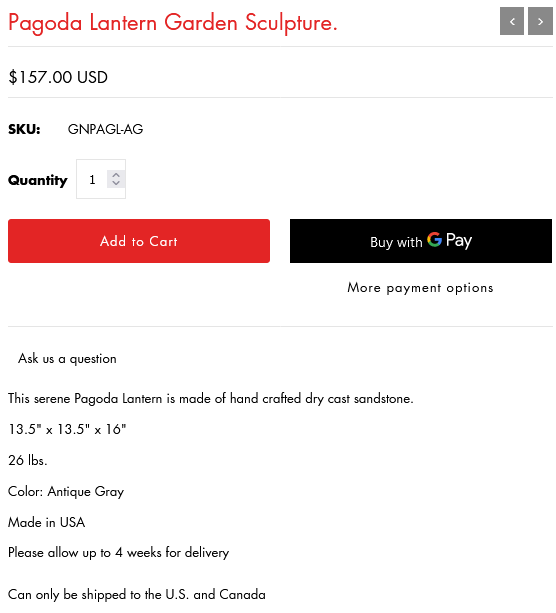Click the 13.5" x 13.5" x 16" dimensions
Image resolution: width=556 pixels, height=613 pixels.
click(67, 429)
